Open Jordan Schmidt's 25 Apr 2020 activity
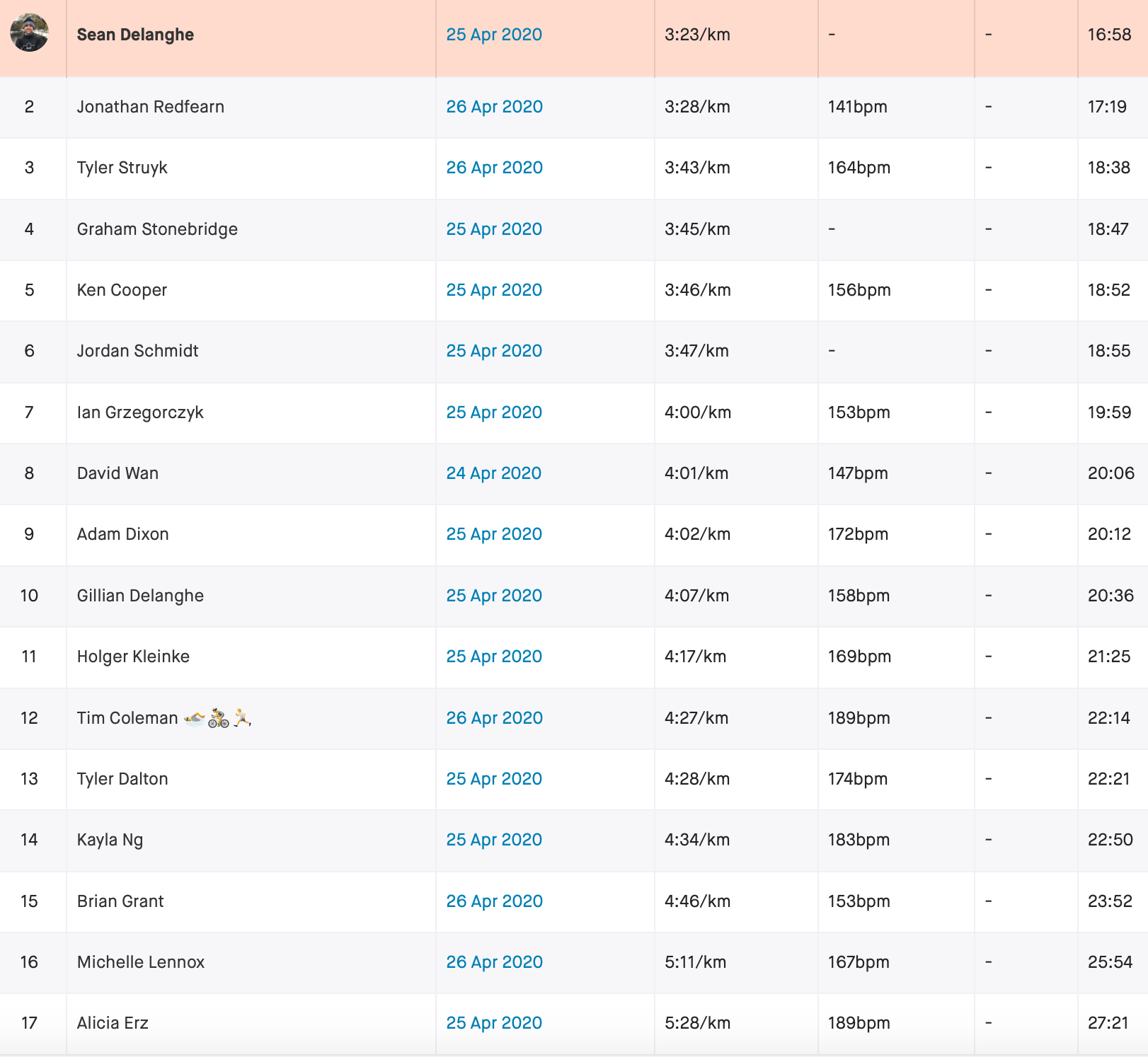The image size is (1148, 1057). [494, 351]
